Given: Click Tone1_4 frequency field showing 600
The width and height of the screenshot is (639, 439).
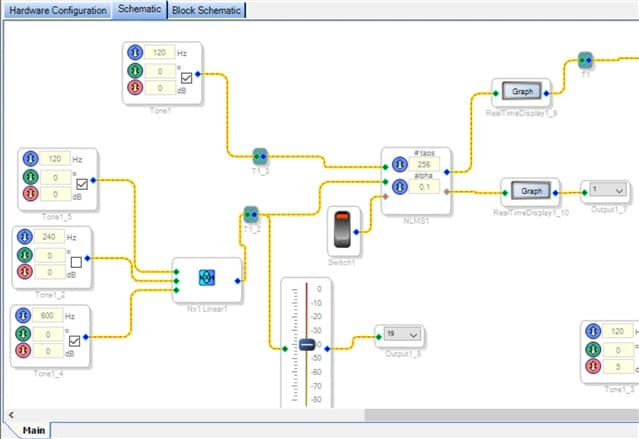Looking at the screenshot, I should tap(48, 315).
